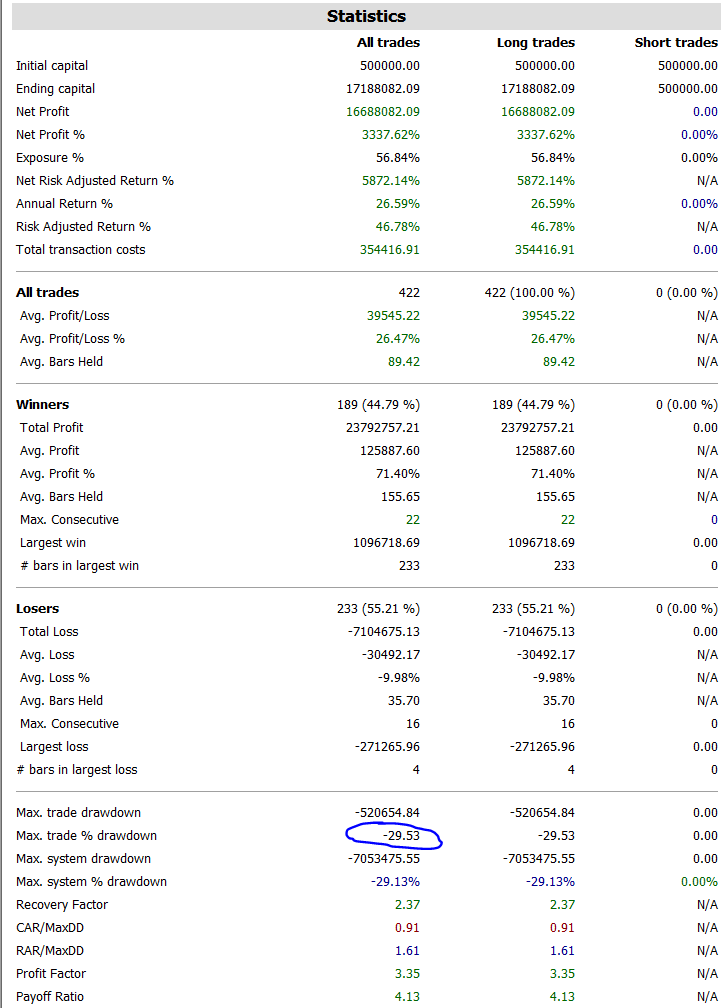Click All trades Largest win 1096718.69
Image resolution: width=721 pixels, height=1008 pixels.
pos(386,543)
